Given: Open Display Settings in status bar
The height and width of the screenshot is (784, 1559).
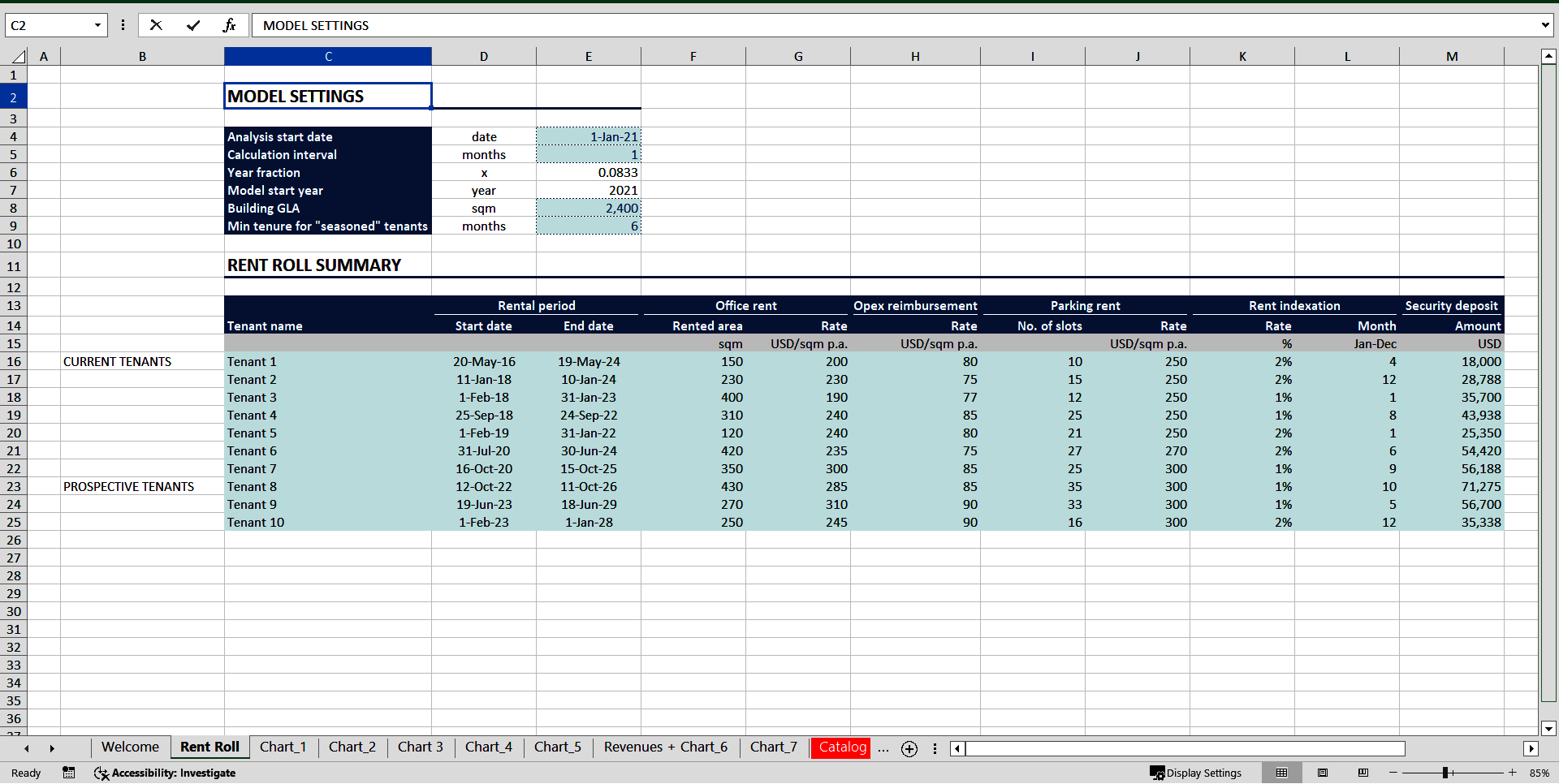Looking at the screenshot, I should (1196, 773).
